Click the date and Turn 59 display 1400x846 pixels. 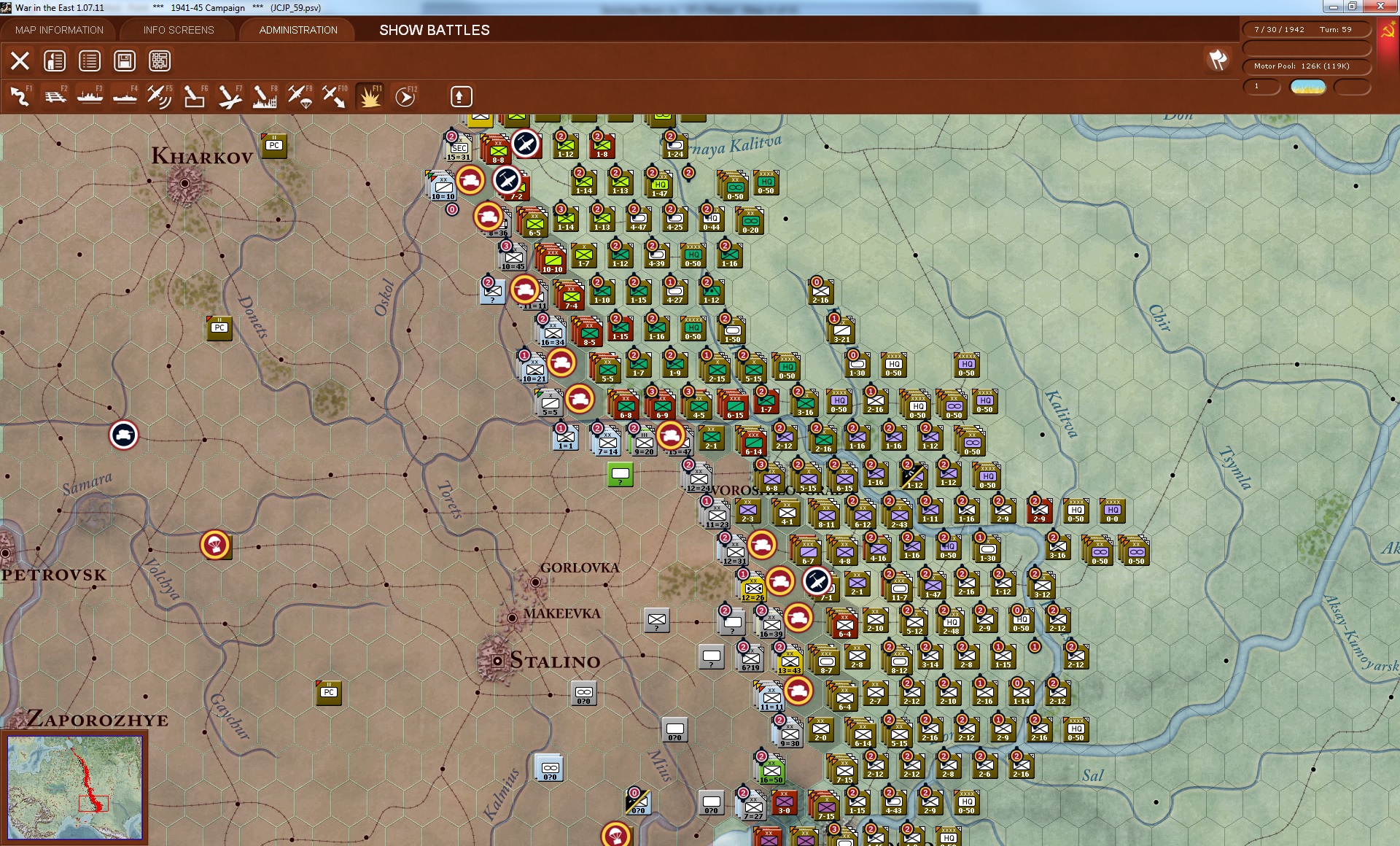(x=1305, y=30)
